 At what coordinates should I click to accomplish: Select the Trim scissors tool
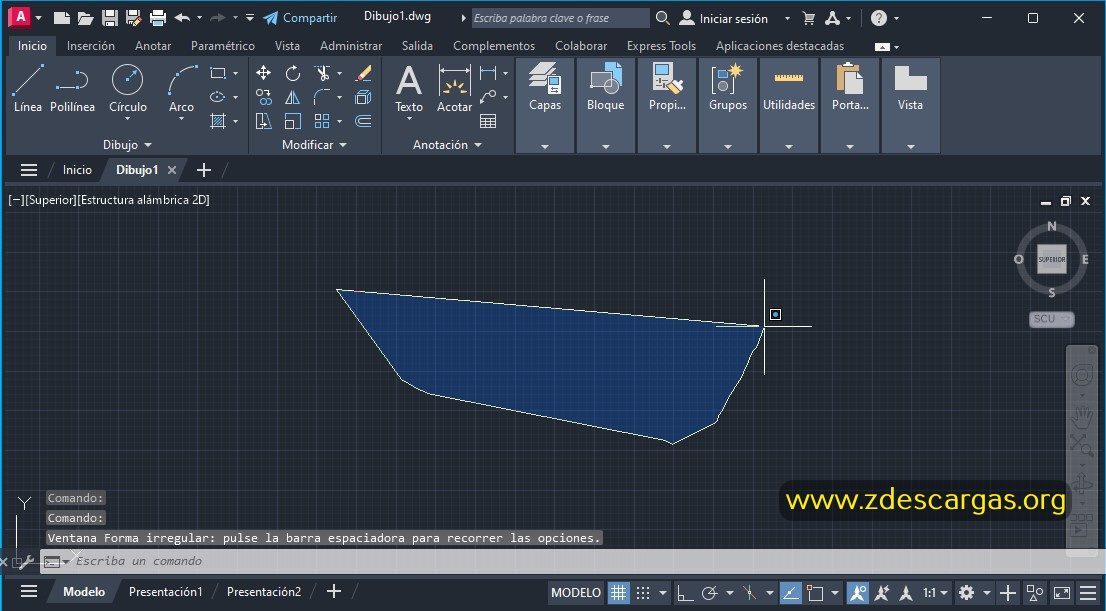(322, 73)
